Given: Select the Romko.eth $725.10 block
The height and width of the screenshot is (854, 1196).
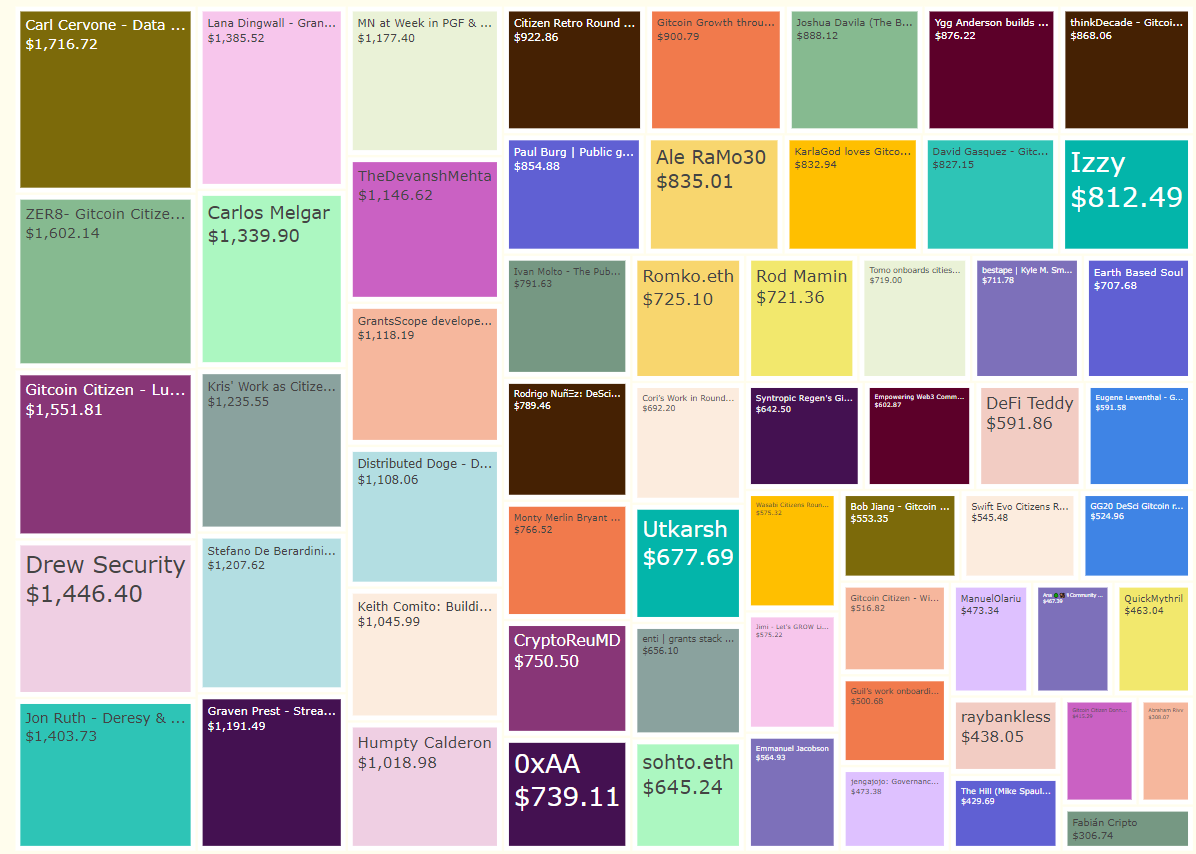Looking at the screenshot, I should click(x=688, y=318).
